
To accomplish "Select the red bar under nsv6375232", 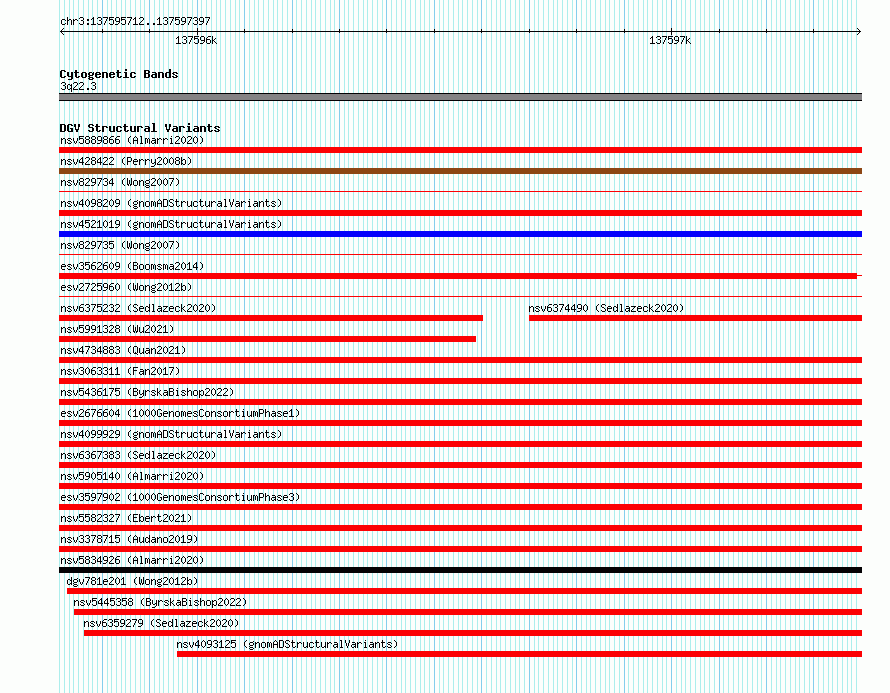I will (271, 318).
